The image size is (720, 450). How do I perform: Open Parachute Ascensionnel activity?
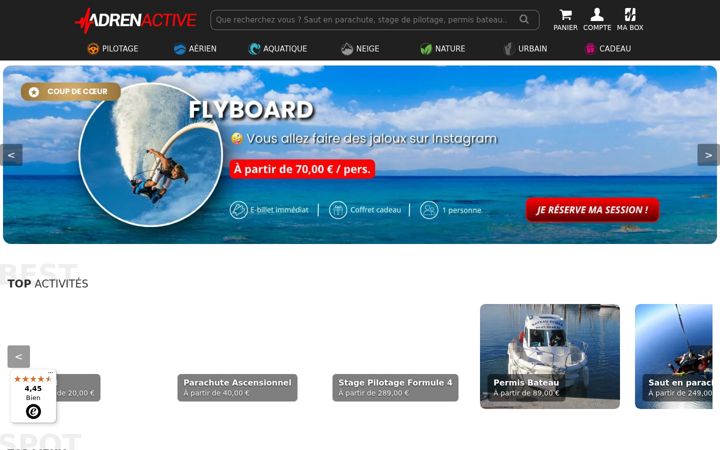(237, 388)
